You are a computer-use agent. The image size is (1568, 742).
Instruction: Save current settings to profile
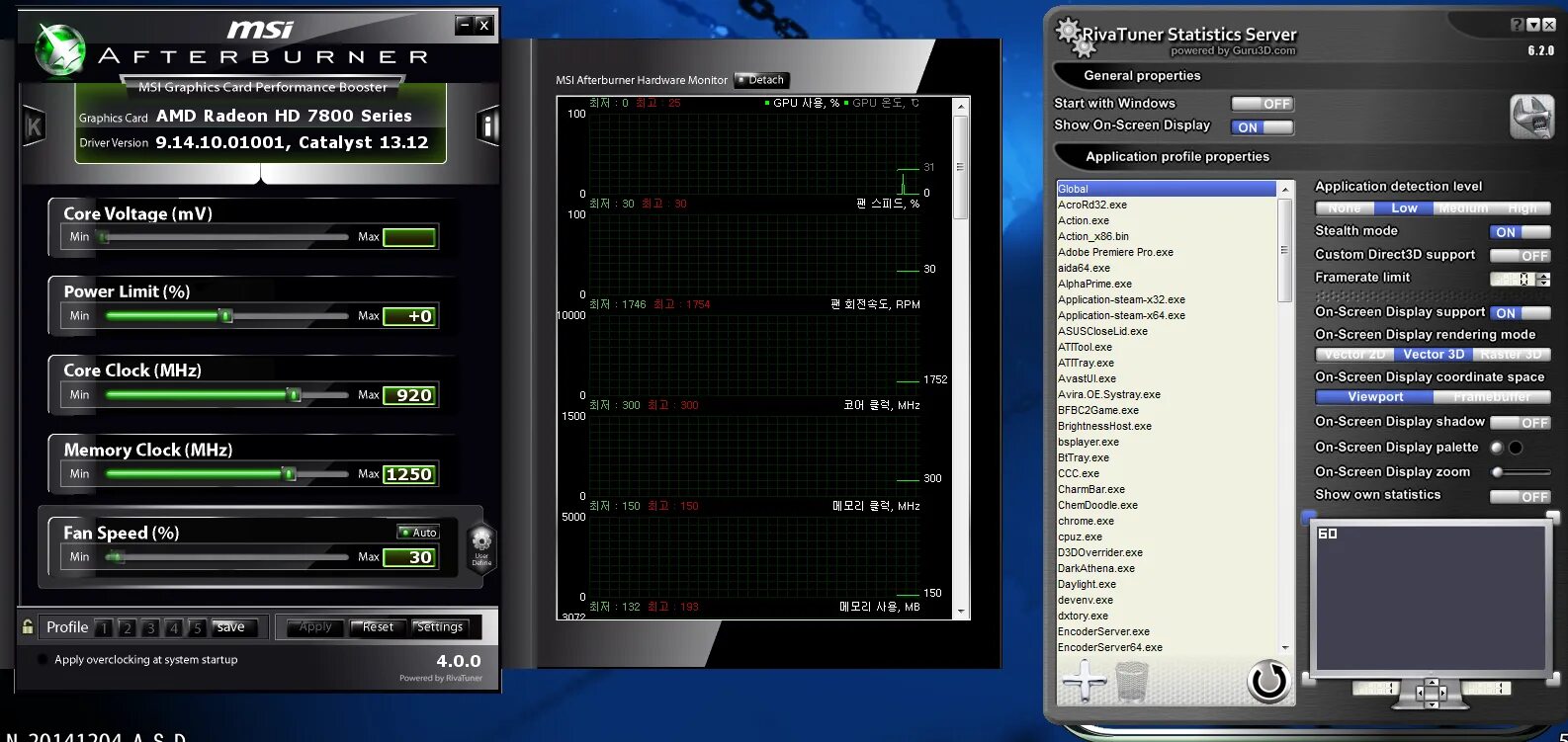[234, 627]
